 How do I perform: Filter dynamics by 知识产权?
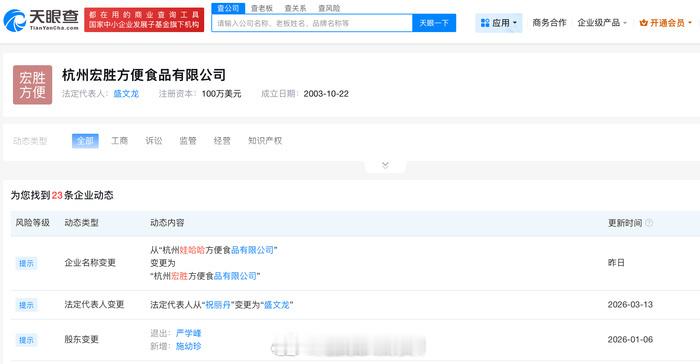coord(265,141)
